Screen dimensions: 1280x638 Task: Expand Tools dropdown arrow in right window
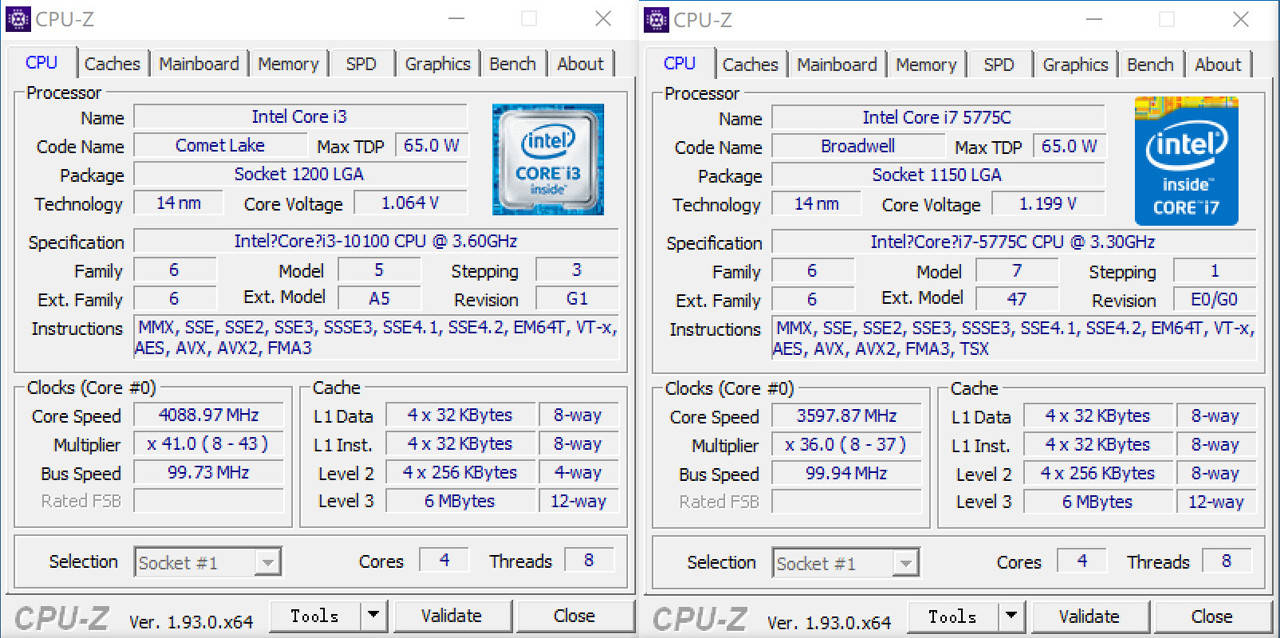point(1011,617)
